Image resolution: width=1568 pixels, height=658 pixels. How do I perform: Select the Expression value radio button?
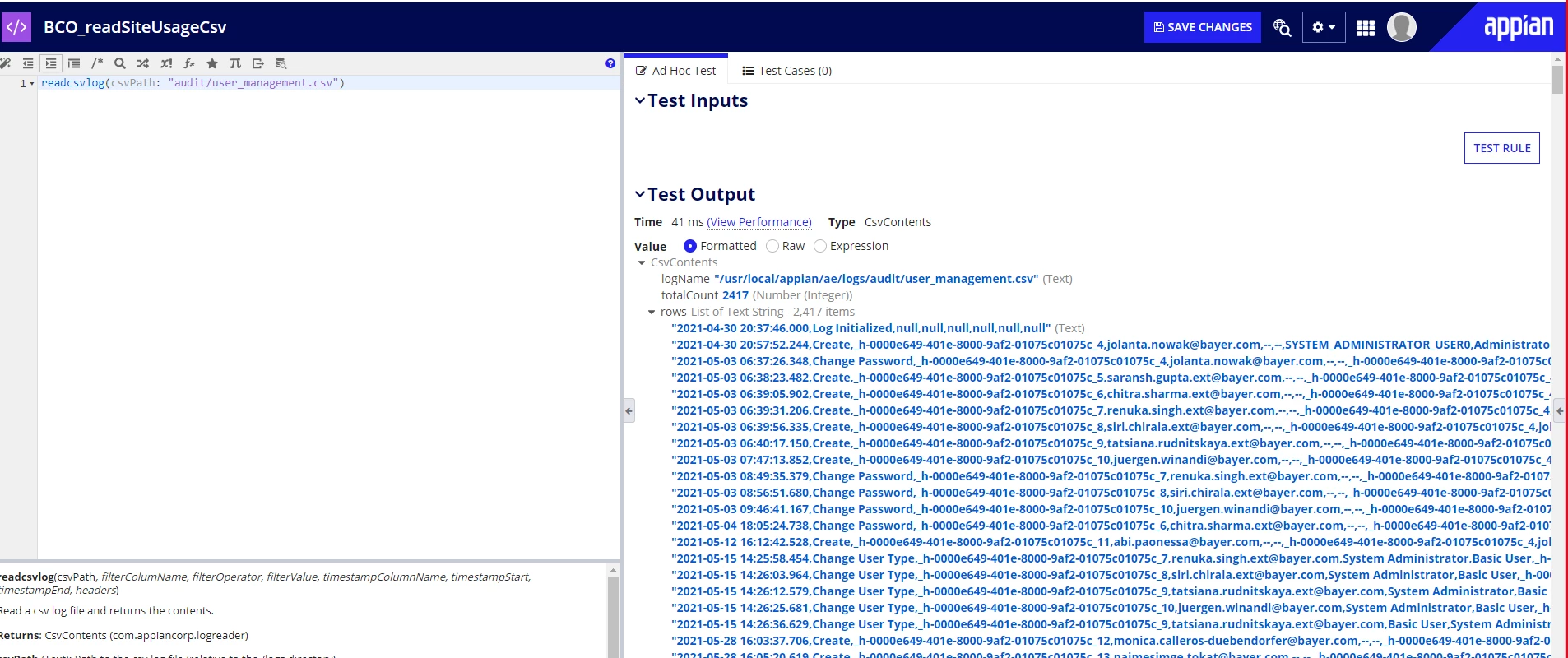tap(820, 246)
